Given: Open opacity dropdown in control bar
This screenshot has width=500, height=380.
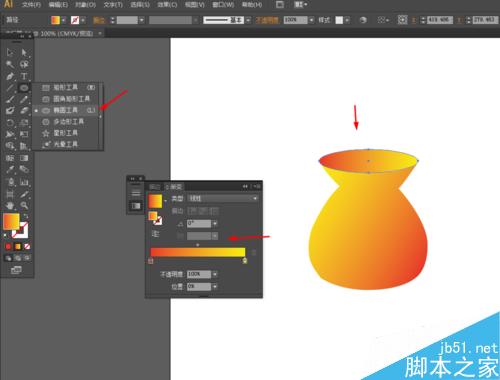Looking at the screenshot, I should pyautogui.click(x=311, y=20).
